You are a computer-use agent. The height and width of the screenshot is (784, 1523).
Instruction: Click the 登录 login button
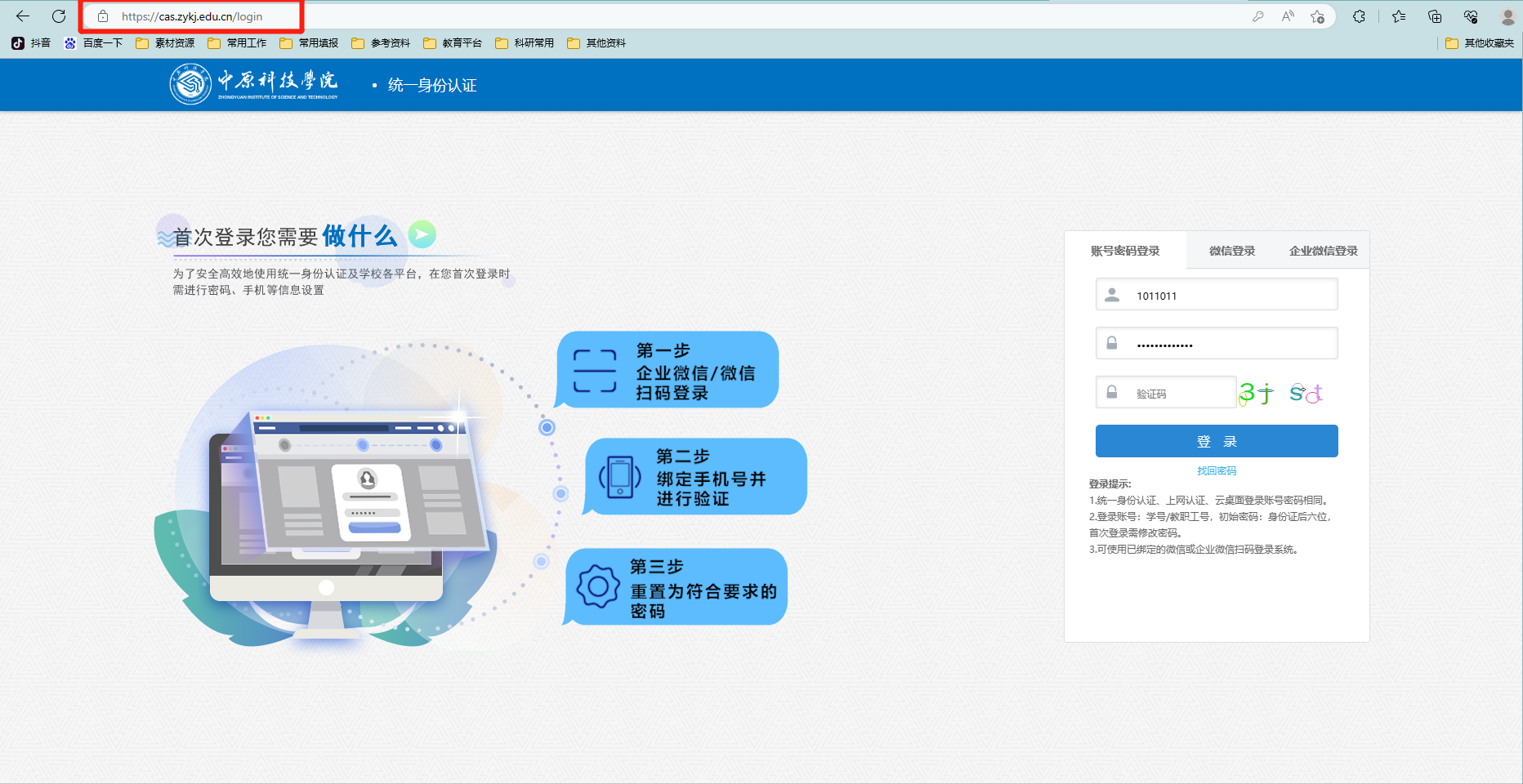(1216, 441)
